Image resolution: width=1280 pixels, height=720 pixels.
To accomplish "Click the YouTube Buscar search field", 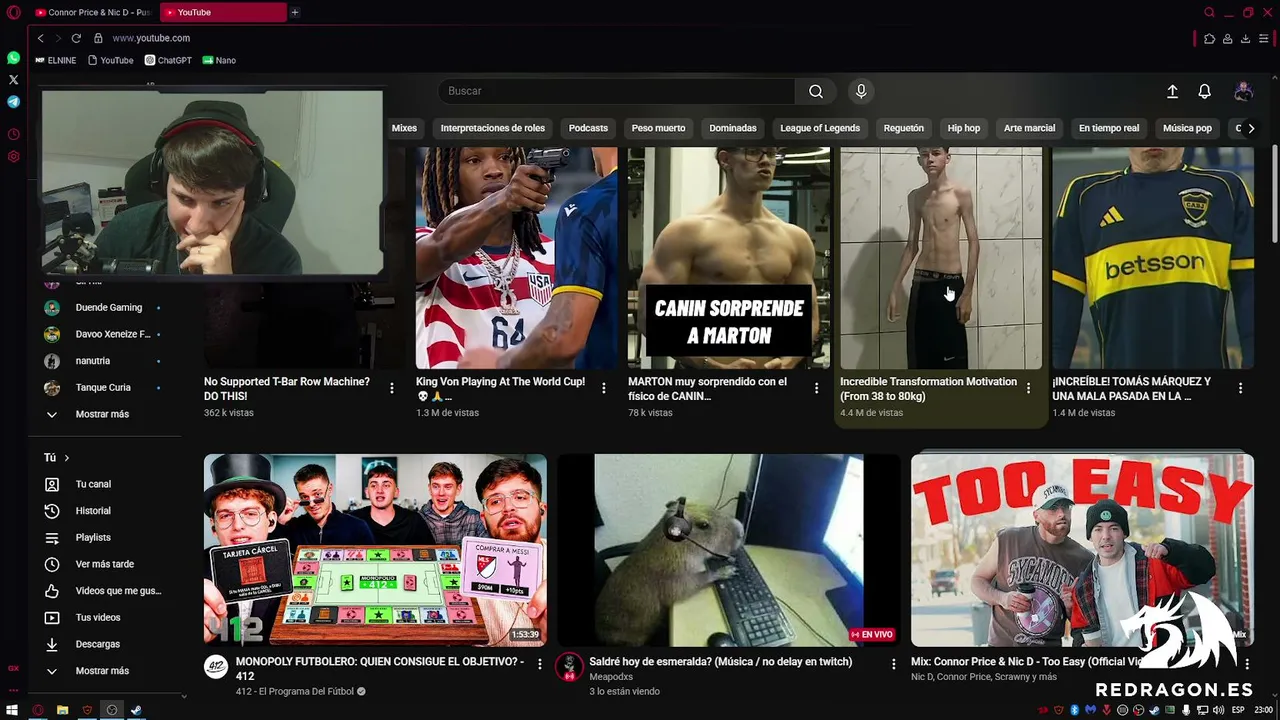I will point(616,91).
